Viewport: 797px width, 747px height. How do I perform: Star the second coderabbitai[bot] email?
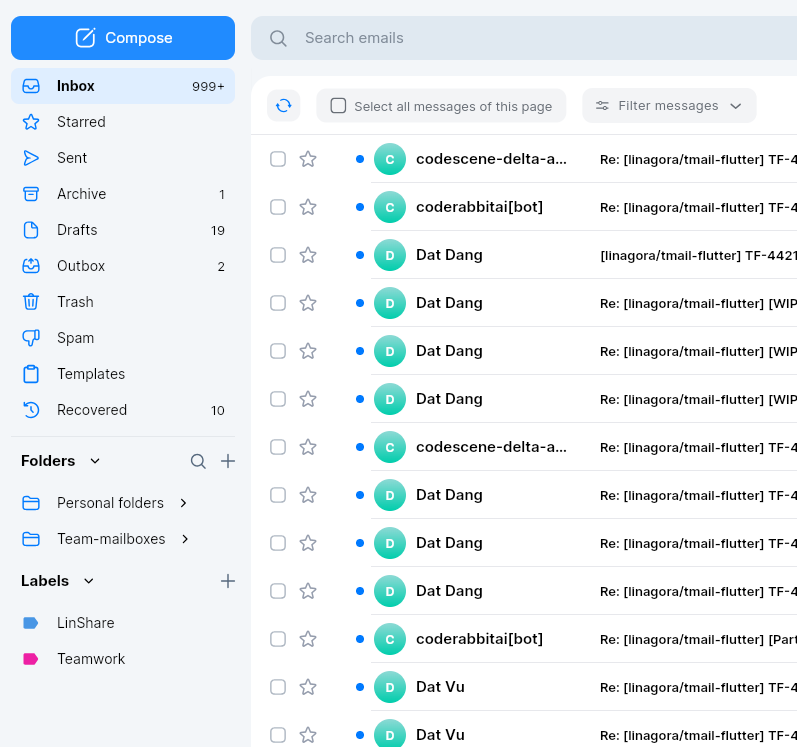click(x=308, y=639)
